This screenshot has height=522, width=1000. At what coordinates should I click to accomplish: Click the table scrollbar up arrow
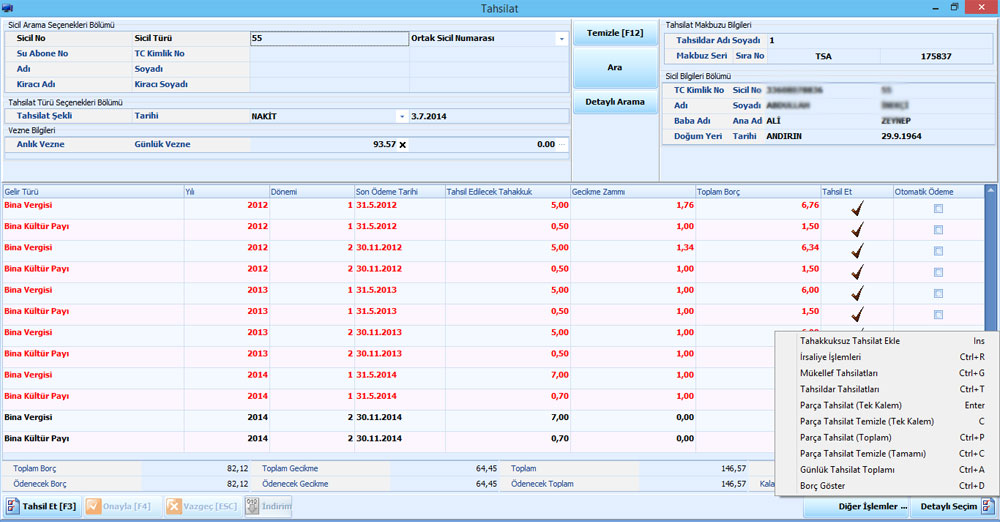click(990, 190)
